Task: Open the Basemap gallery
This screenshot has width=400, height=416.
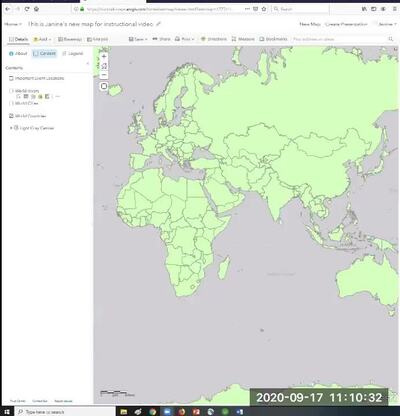Action: click(x=70, y=39)
